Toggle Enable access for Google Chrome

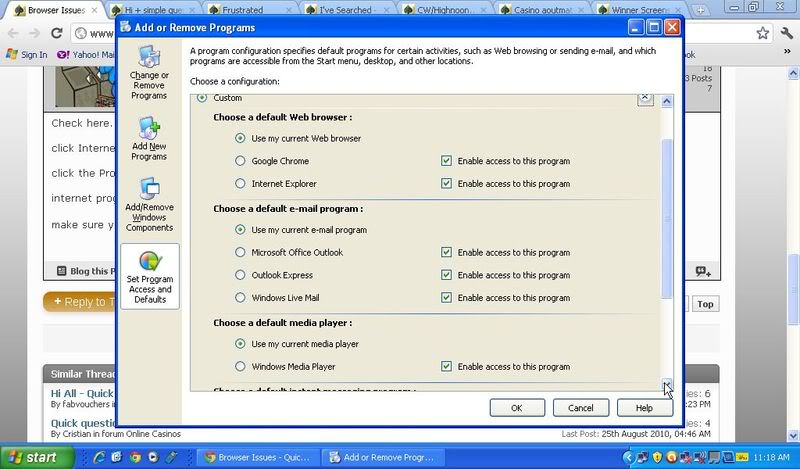446,161
